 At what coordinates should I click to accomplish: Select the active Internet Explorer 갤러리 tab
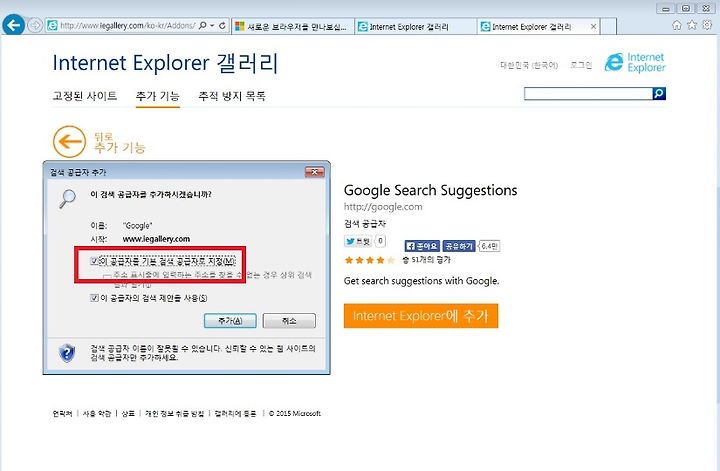533,27
